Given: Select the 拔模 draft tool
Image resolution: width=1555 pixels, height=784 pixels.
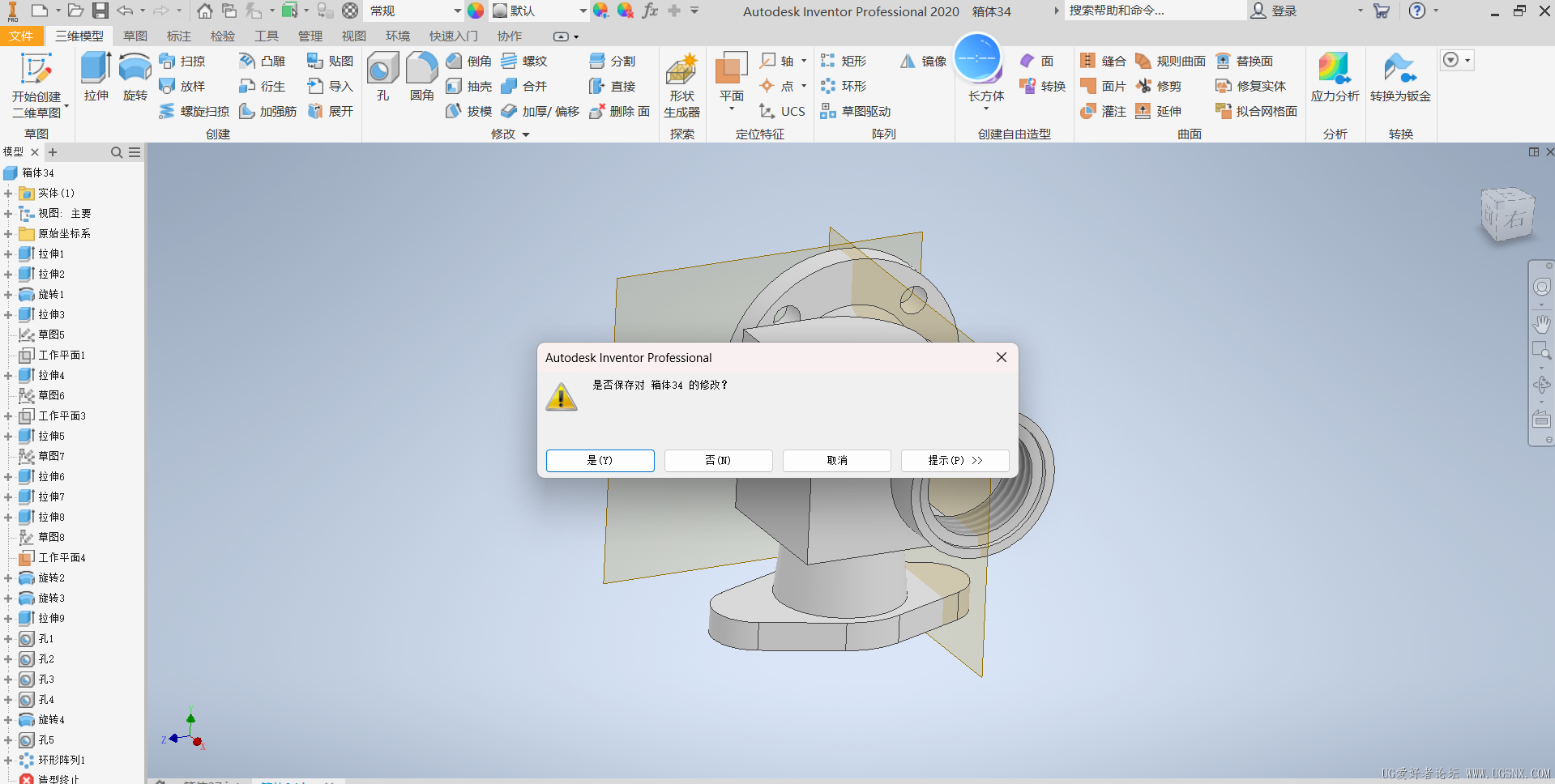Looking at the screenshot, I should 469,111.
